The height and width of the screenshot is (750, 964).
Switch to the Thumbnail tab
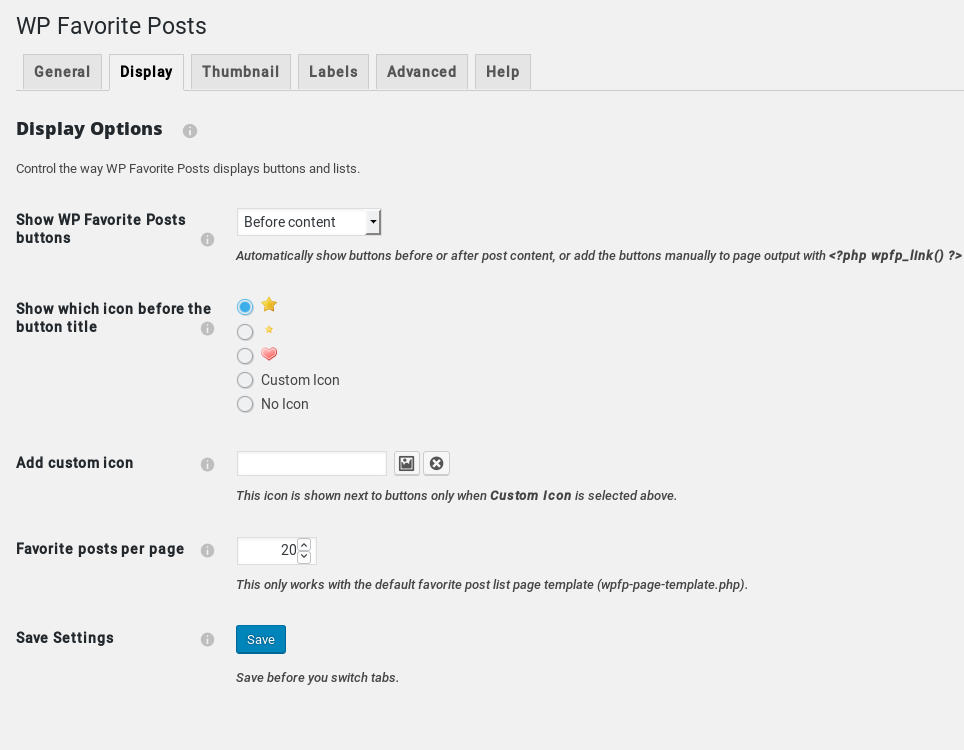[240, 72]
